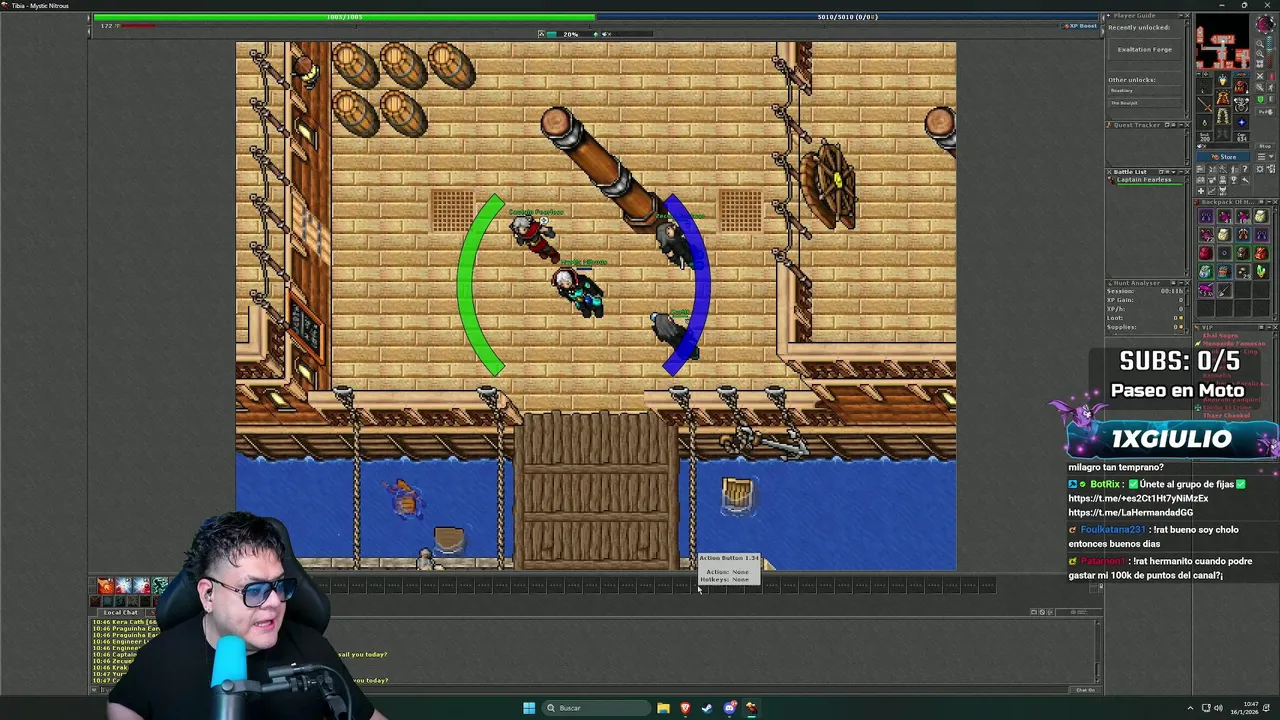This screenshot has width=1280, height=720.
Task: Toggle the Chat On button
Action: click(1085, 690)
